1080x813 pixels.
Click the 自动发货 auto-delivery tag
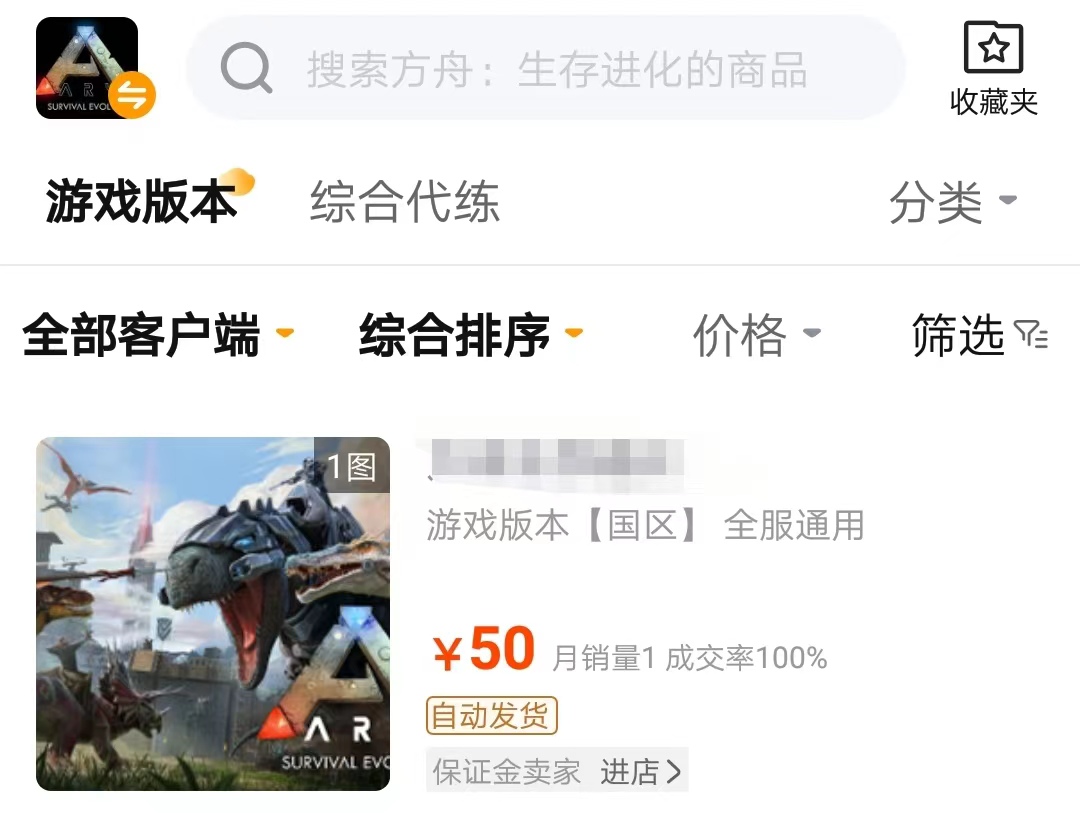(x=491, y=716)
